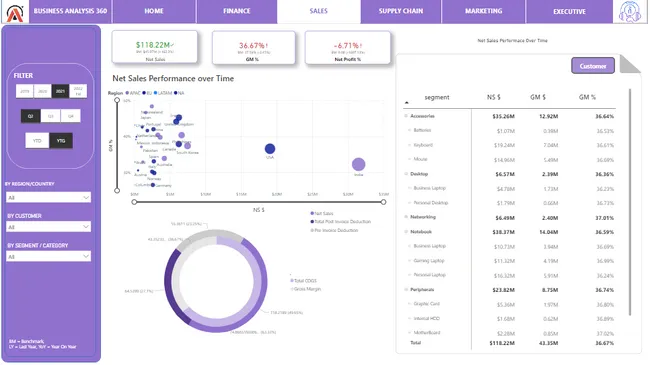Viewport: 650px width, 365px height.
Task: Click the Internal HDD row label
Action: 427,319
